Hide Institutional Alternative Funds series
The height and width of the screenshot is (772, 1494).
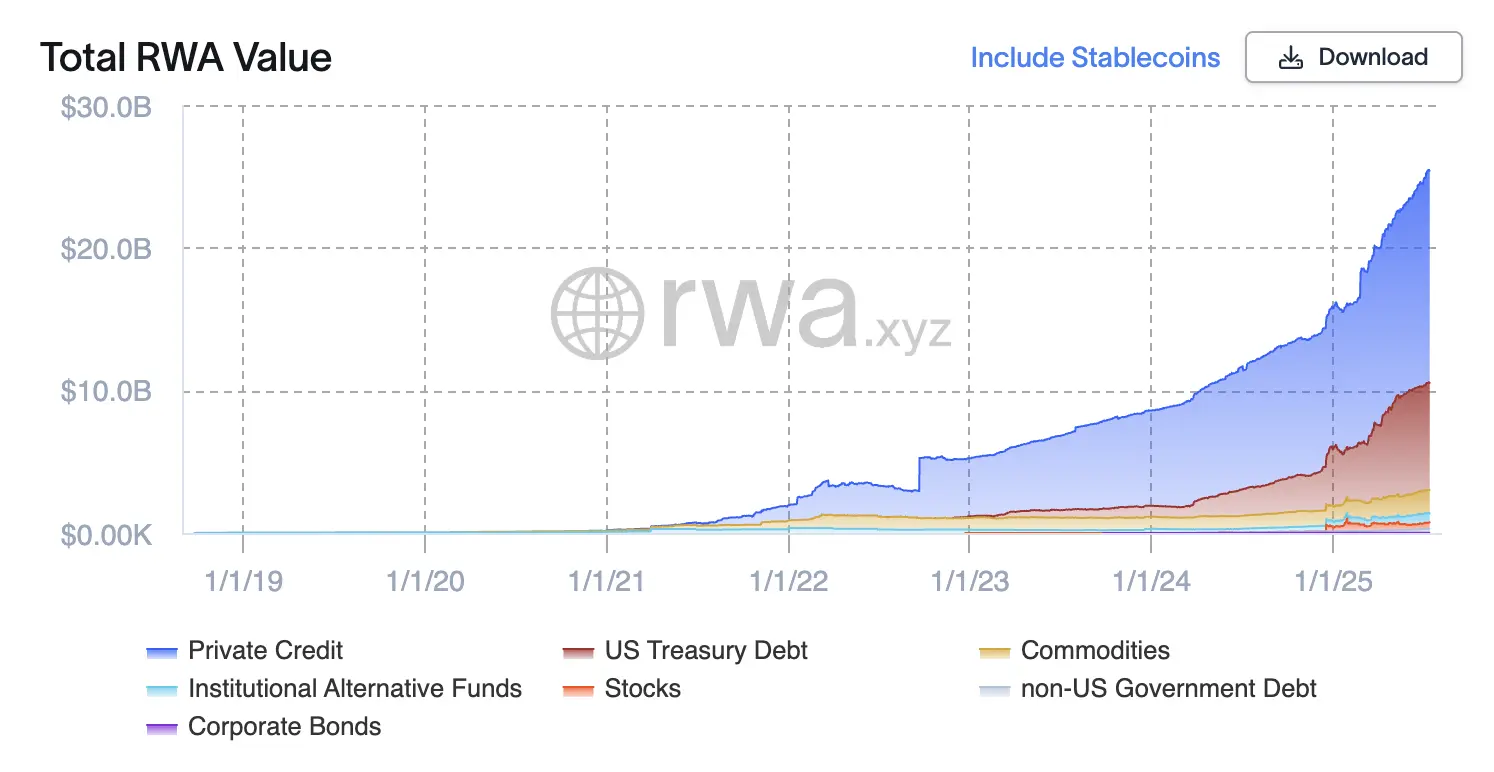354,689
